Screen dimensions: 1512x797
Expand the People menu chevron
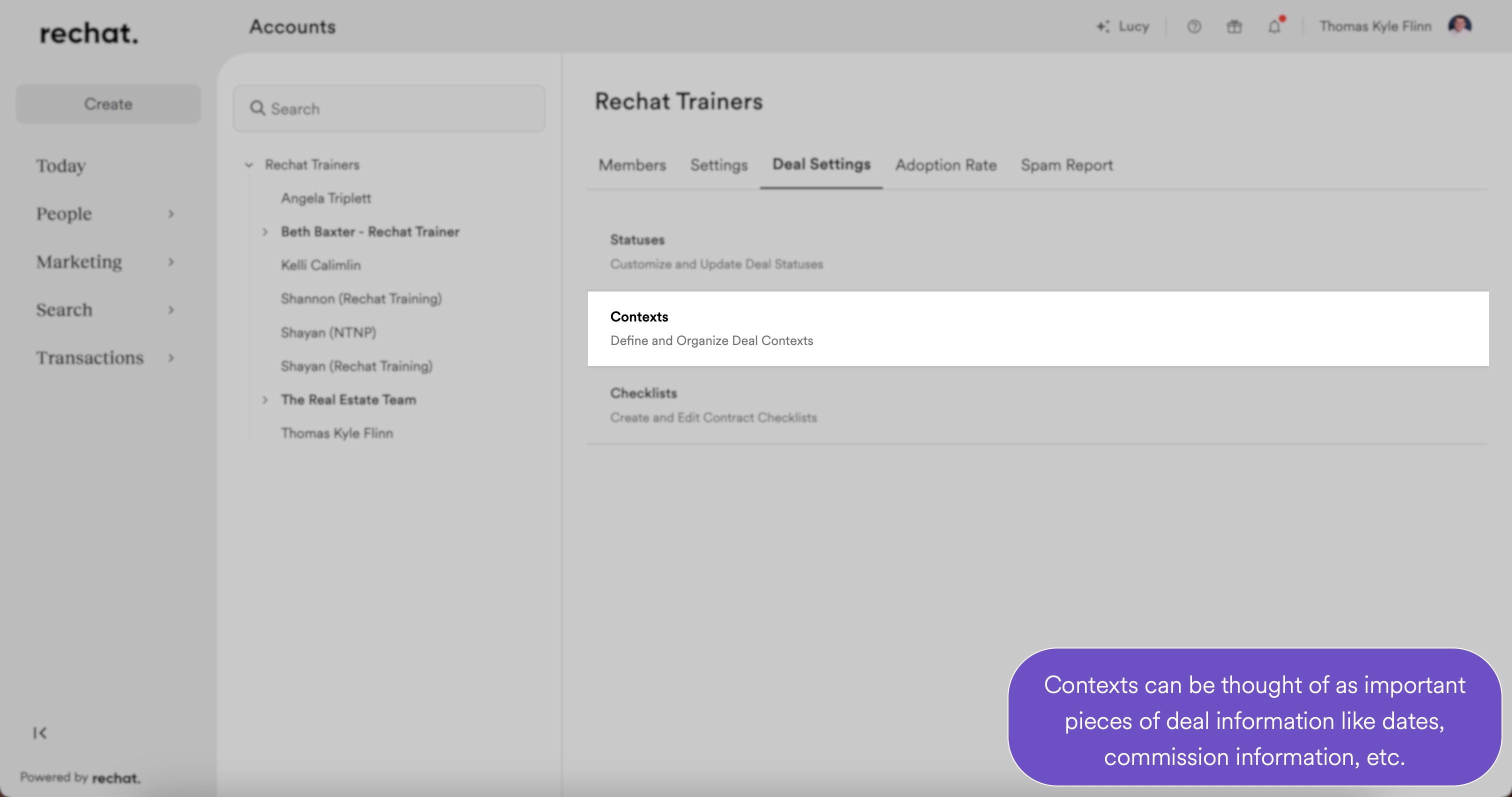pos(171,214)
